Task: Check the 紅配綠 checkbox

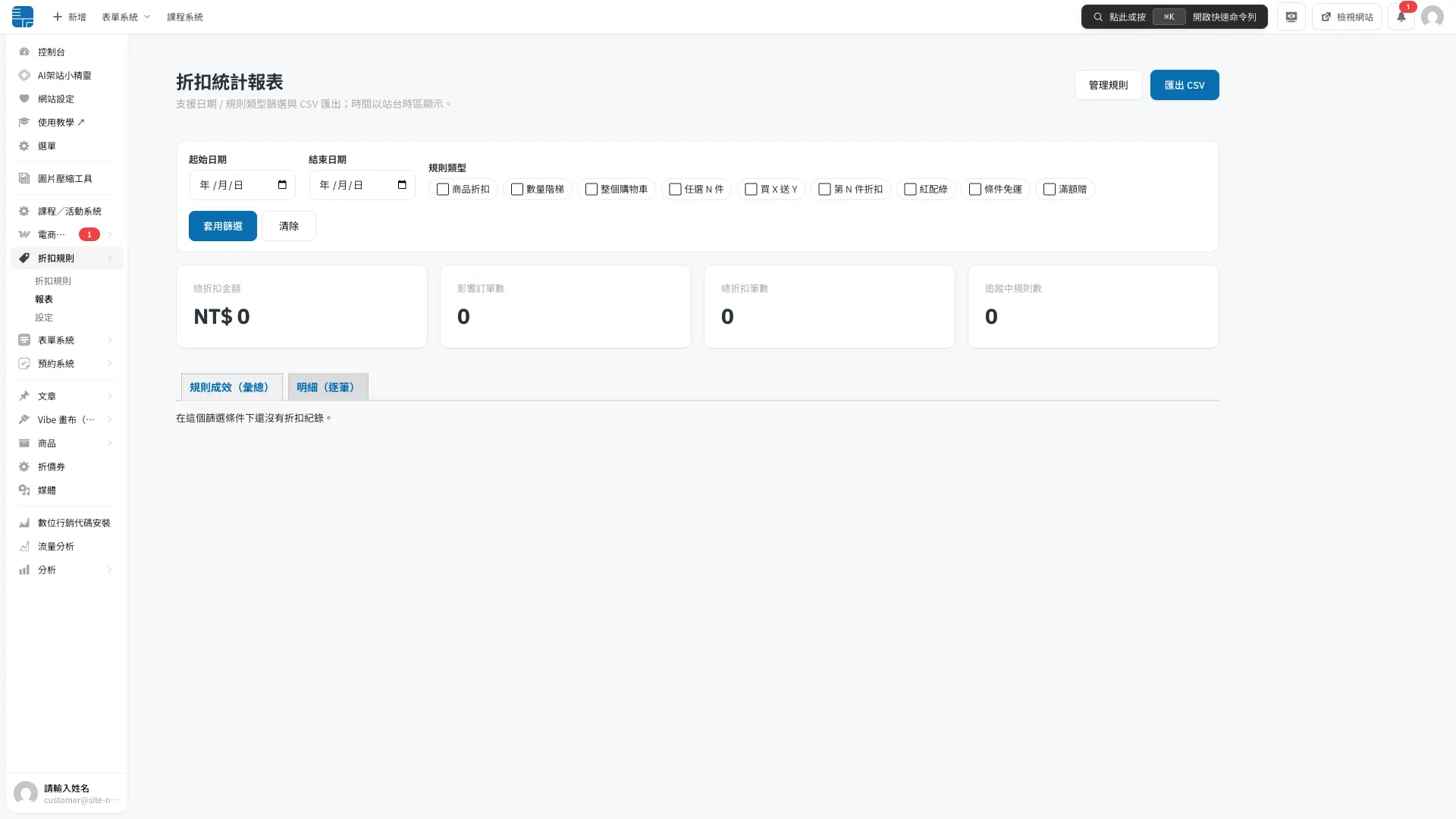Action: 910,189
